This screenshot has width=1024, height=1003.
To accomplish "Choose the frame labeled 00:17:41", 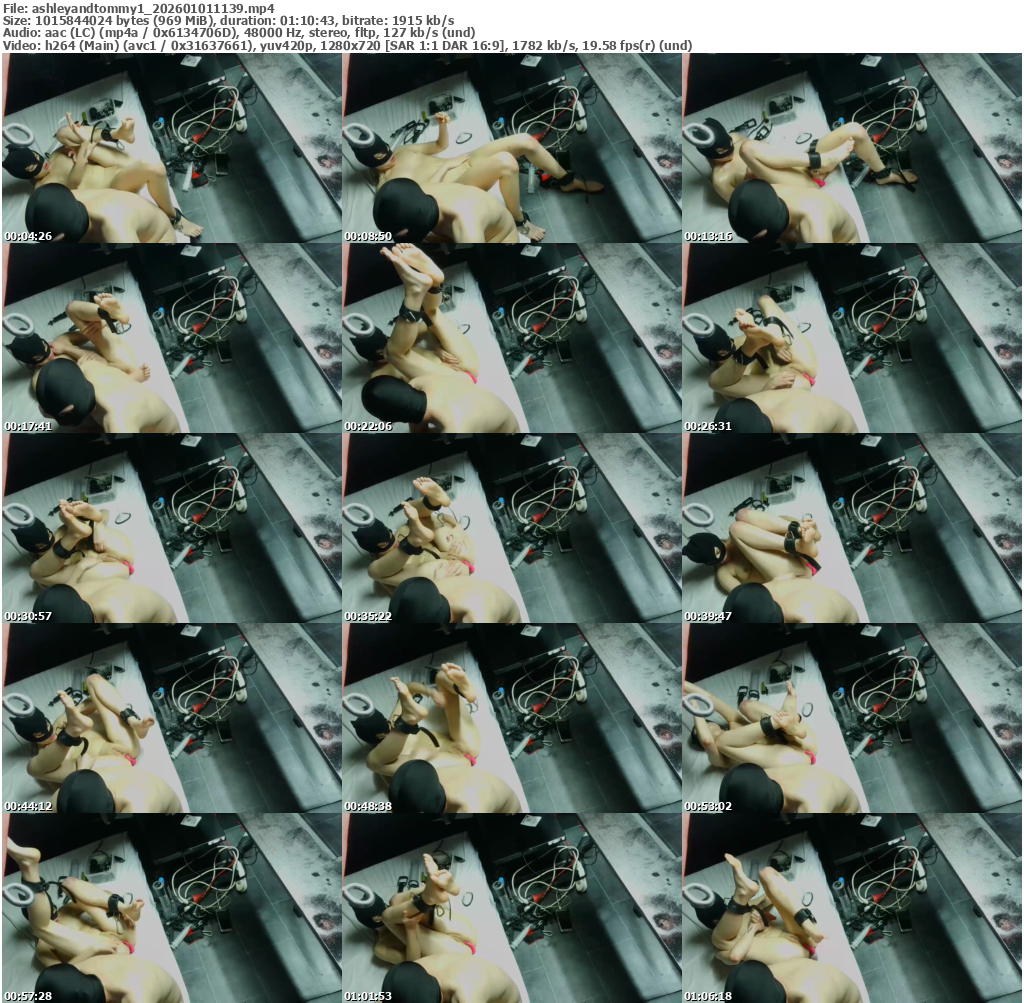I will click(171, 338).
